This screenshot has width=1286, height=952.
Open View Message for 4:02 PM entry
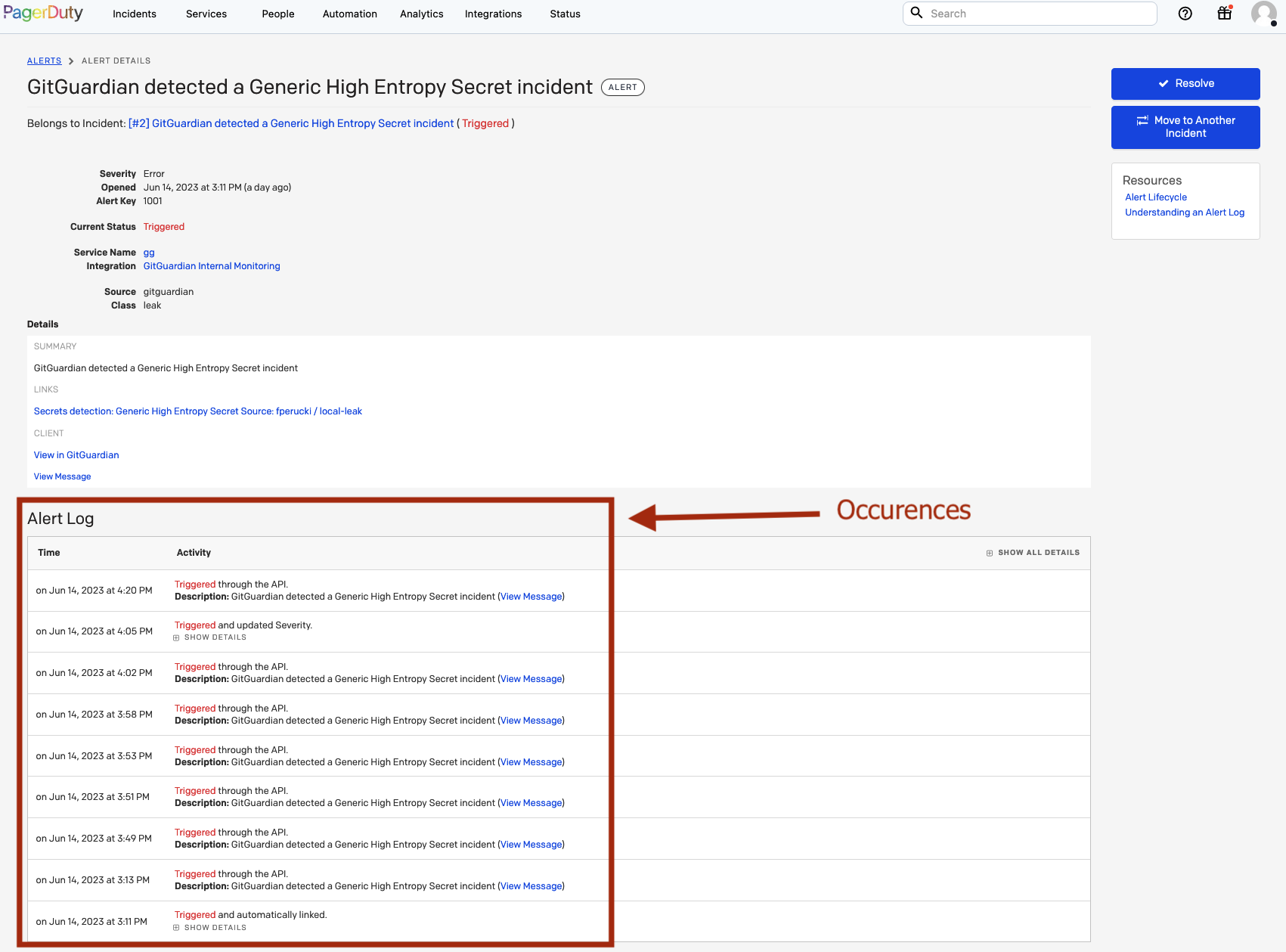(x=531, y=679)
